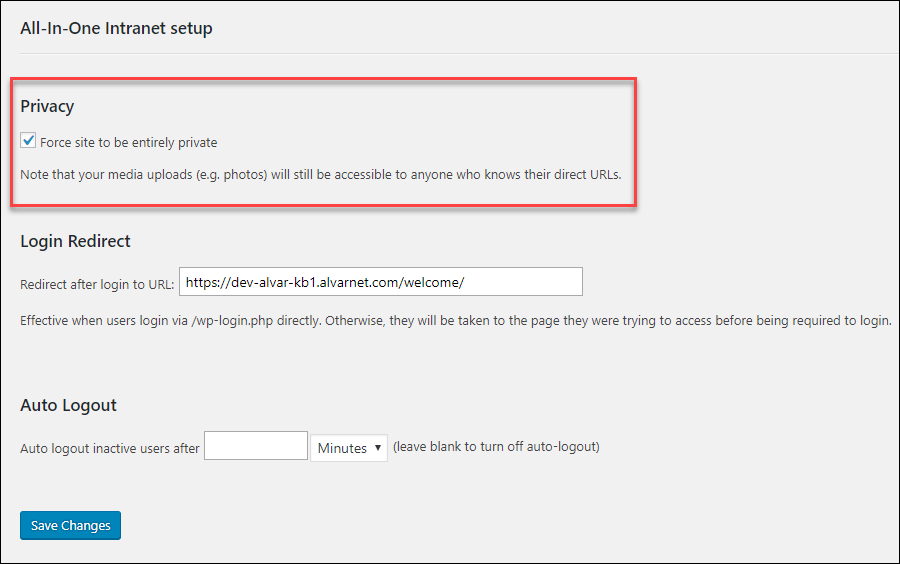Click the wp-login.php explanation text
The image size is (900, 564).
point(456,321)
